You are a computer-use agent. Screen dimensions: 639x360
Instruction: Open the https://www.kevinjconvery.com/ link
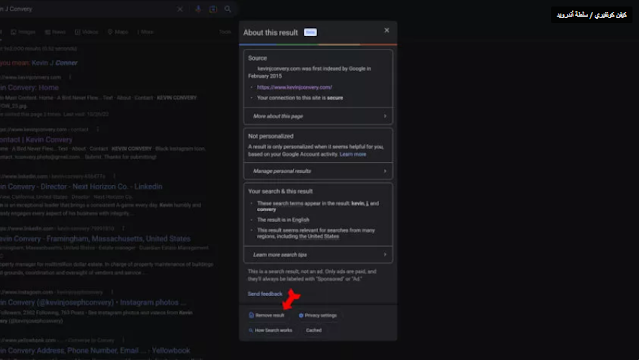[x=294, y=87]
